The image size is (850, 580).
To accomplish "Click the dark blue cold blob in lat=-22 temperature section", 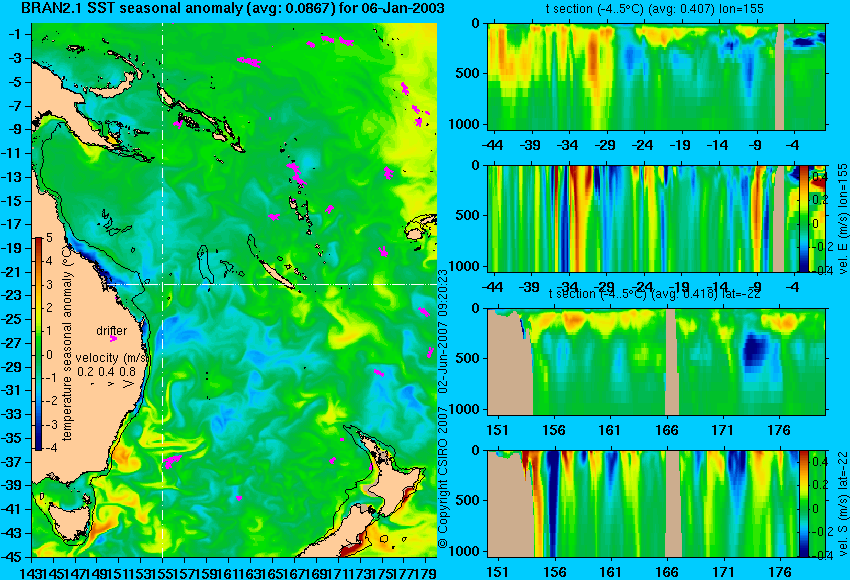I will pos(754,351).
